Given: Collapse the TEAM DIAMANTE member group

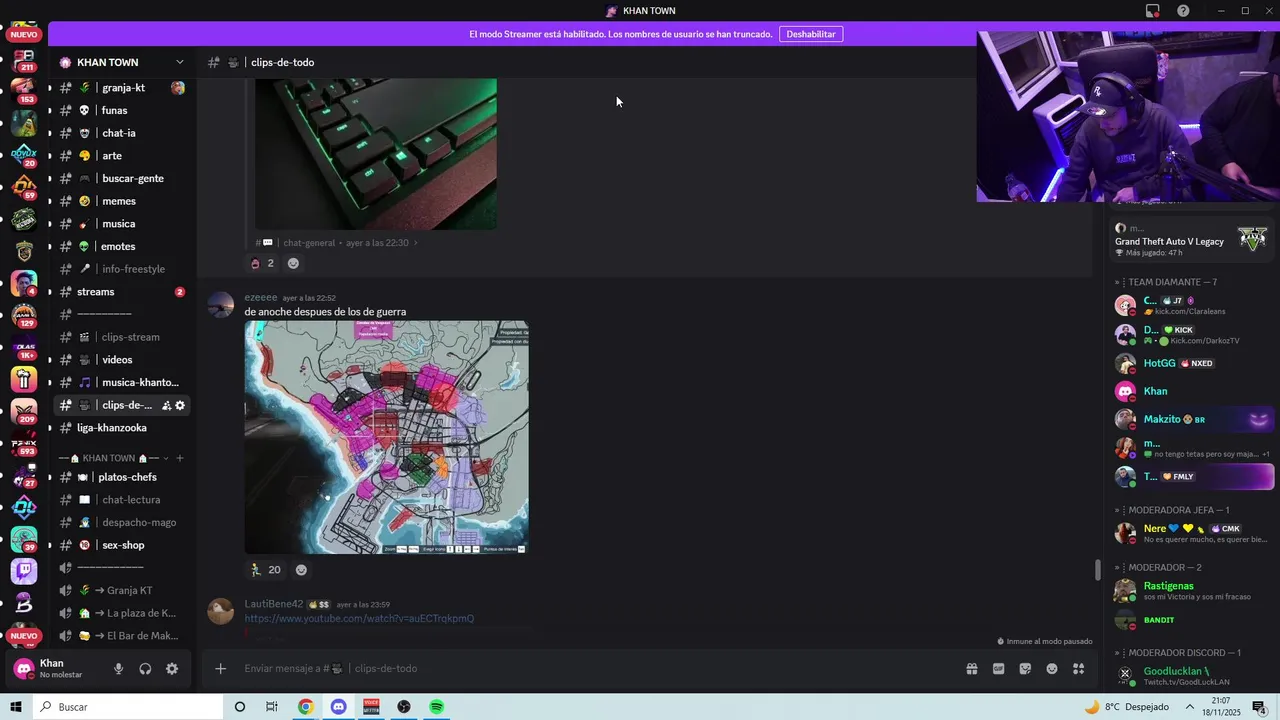Looking at the screenshot, I should tap(1167, 283).
